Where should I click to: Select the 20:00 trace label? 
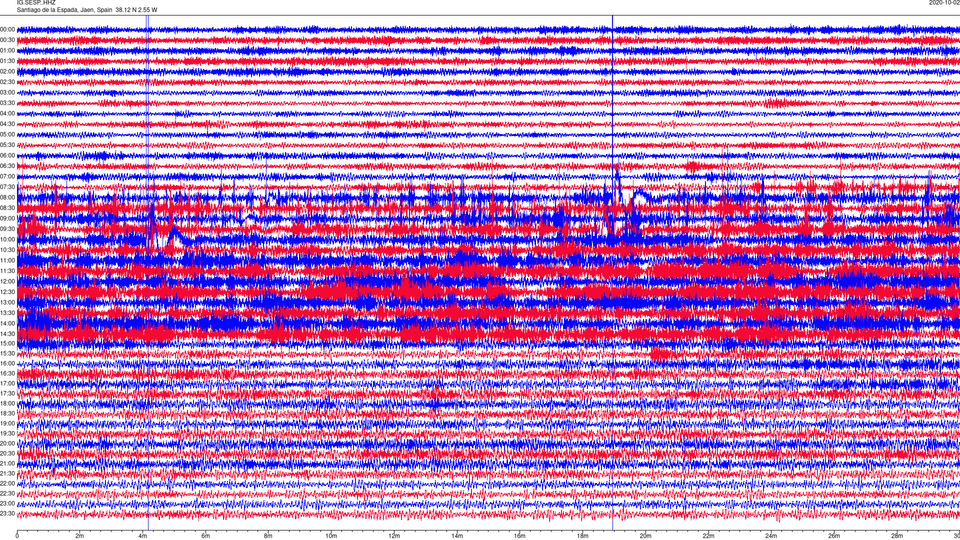pyautogui.click(x=7, y=444)
